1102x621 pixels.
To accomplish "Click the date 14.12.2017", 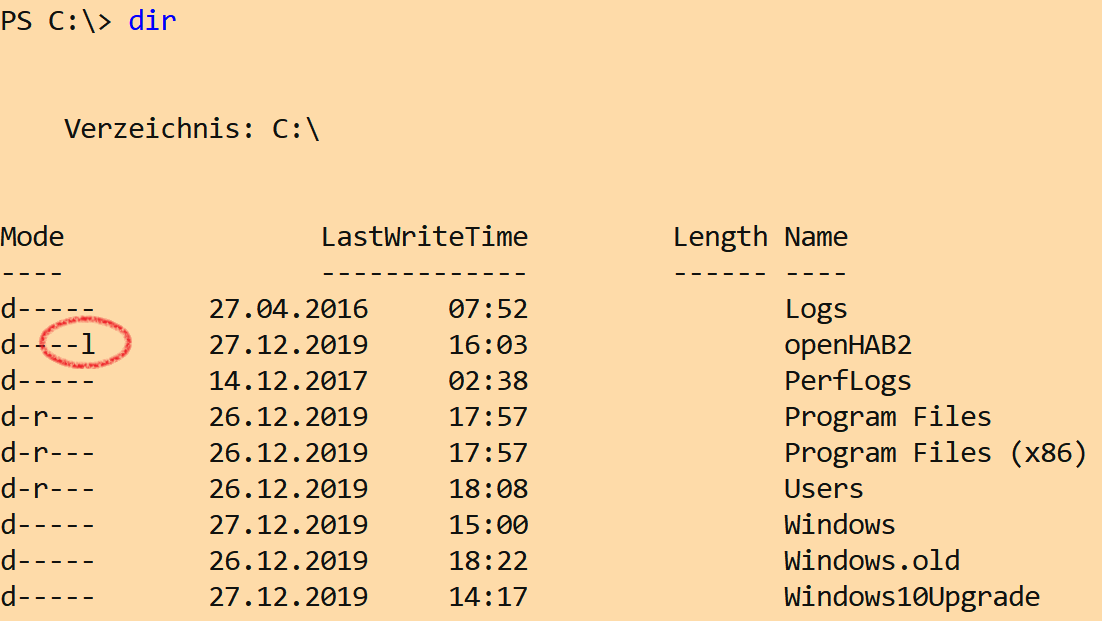I will (288, 381).
